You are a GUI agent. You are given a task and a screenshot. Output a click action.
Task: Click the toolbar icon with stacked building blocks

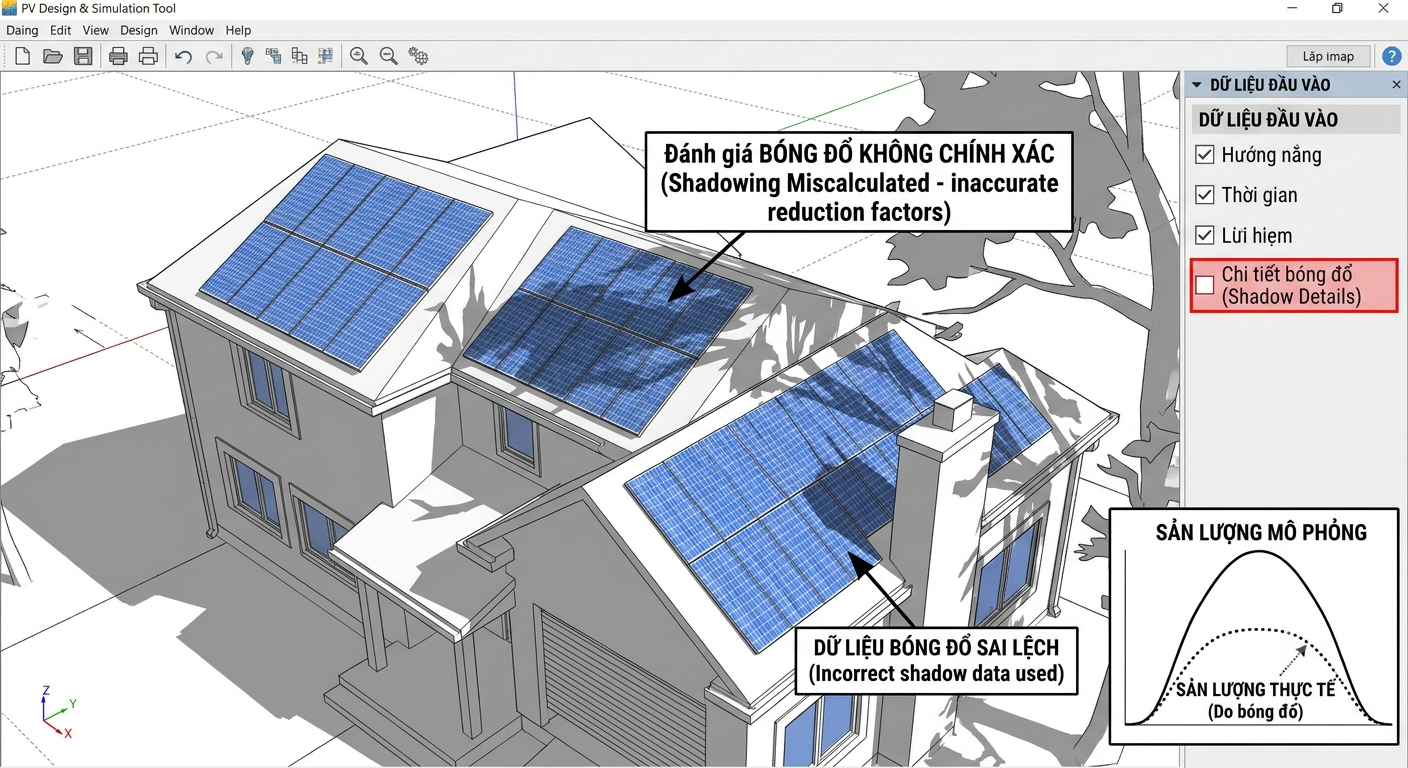click(299, 56)
